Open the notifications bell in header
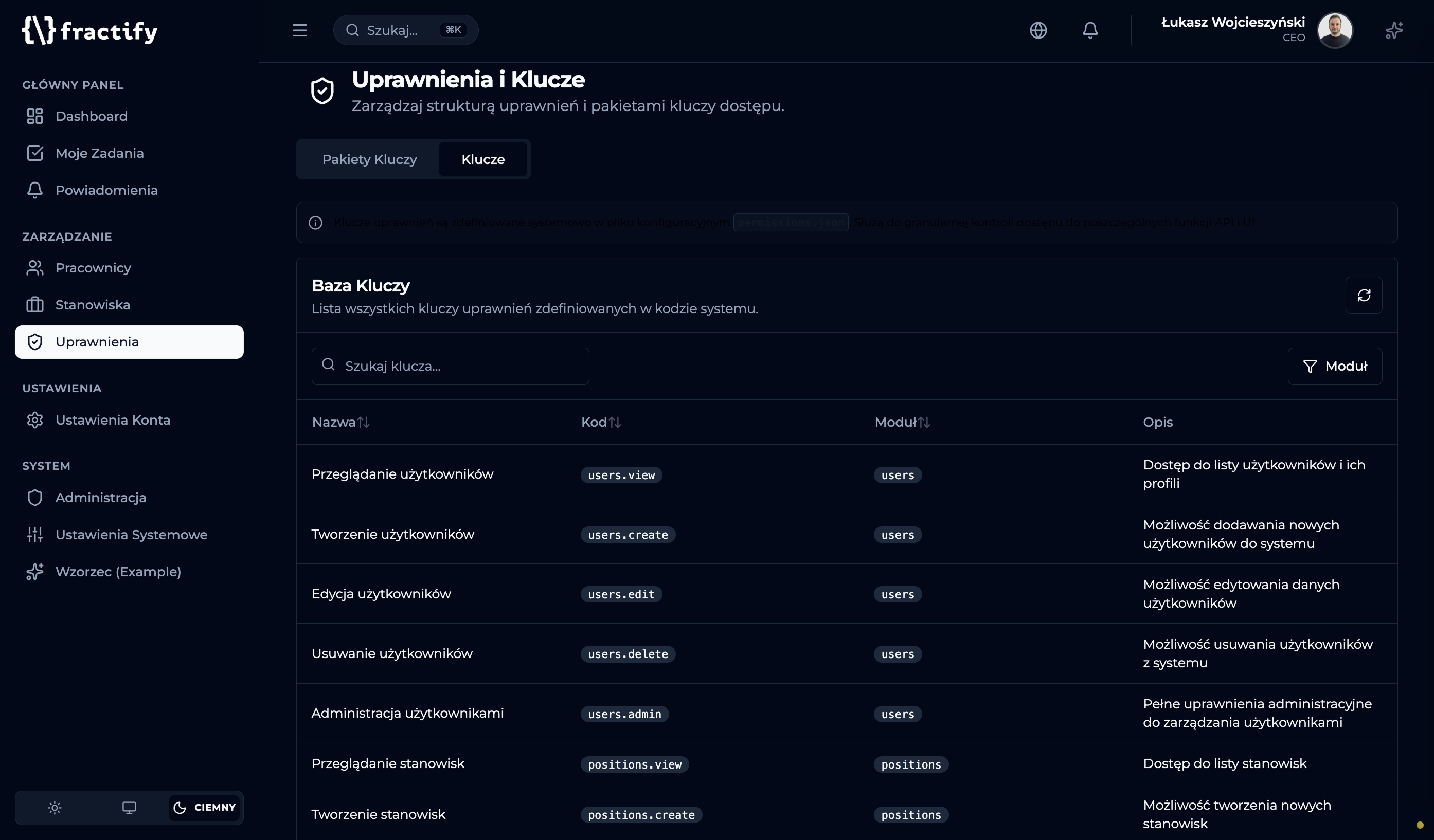Screen dimensions: 1434x840 click(1090, 30)
